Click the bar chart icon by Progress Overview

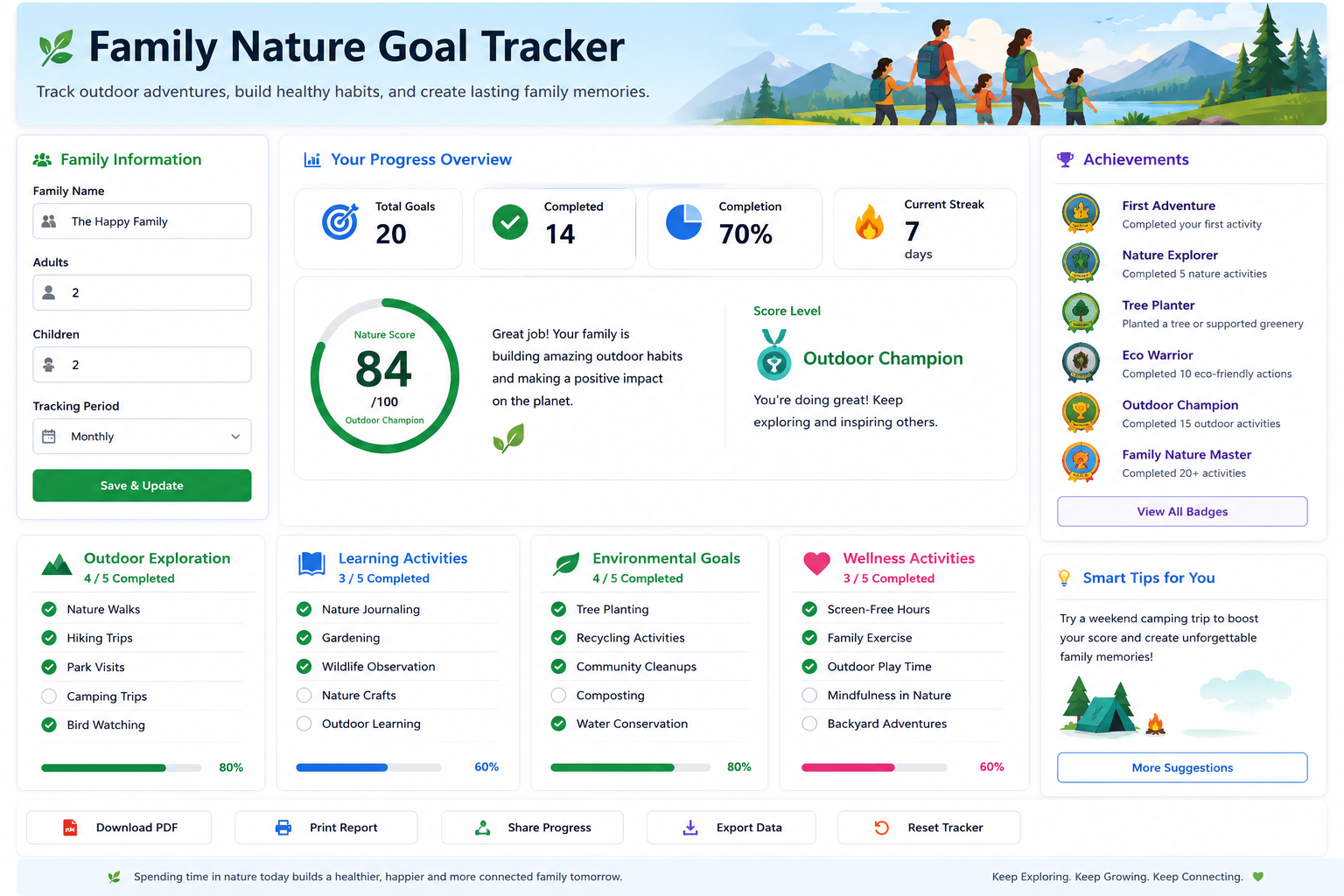pyautogui.click(x=311, y=160)
